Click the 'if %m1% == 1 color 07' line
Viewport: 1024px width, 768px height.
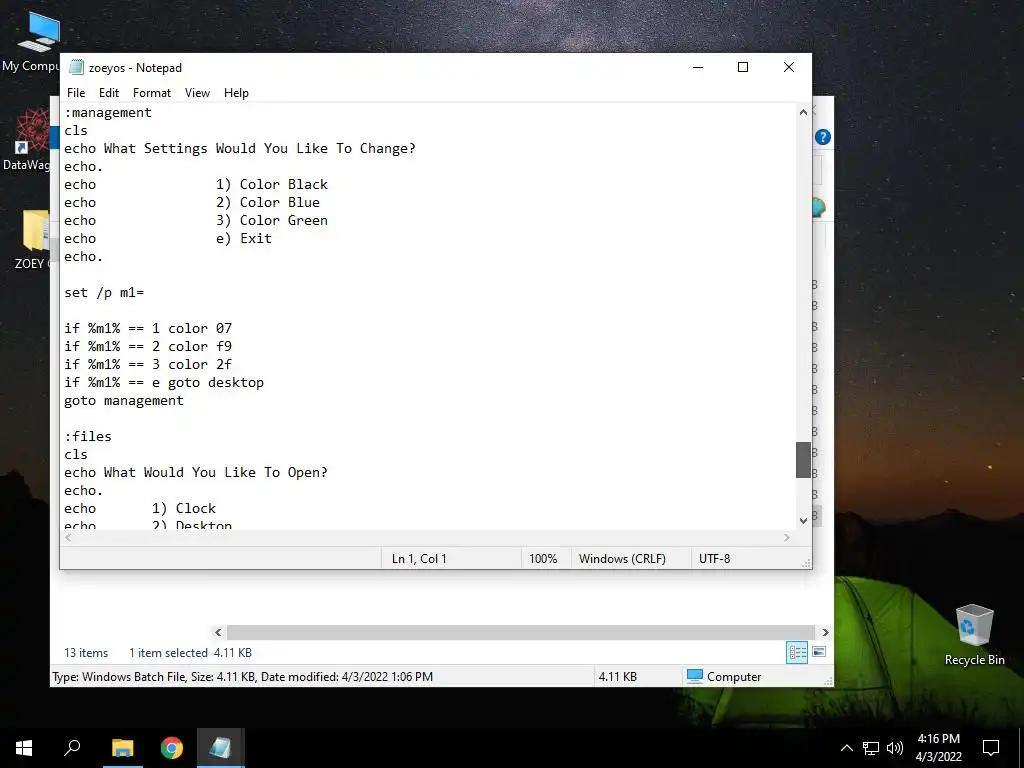148,328
